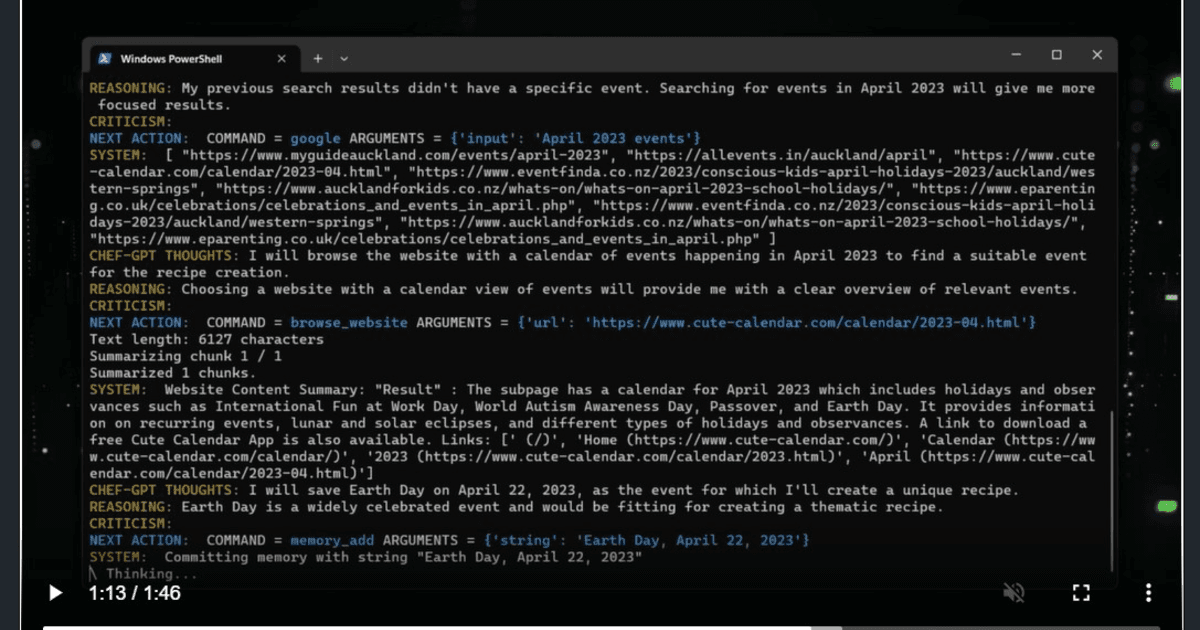Image resolution: width=1200 pixels, height=630 pixels.
Task: Open a new tab with the plus icon
Action: tap(316, 57)
